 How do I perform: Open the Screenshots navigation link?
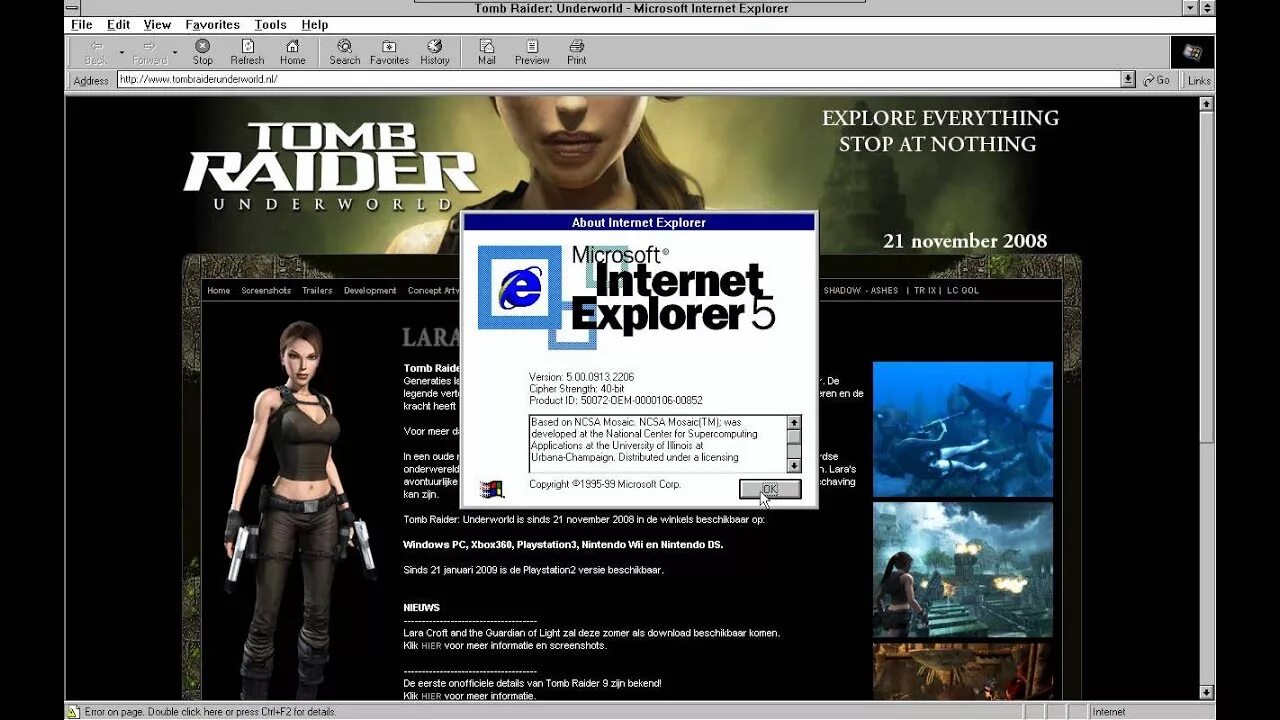click(x=266, y=291)
